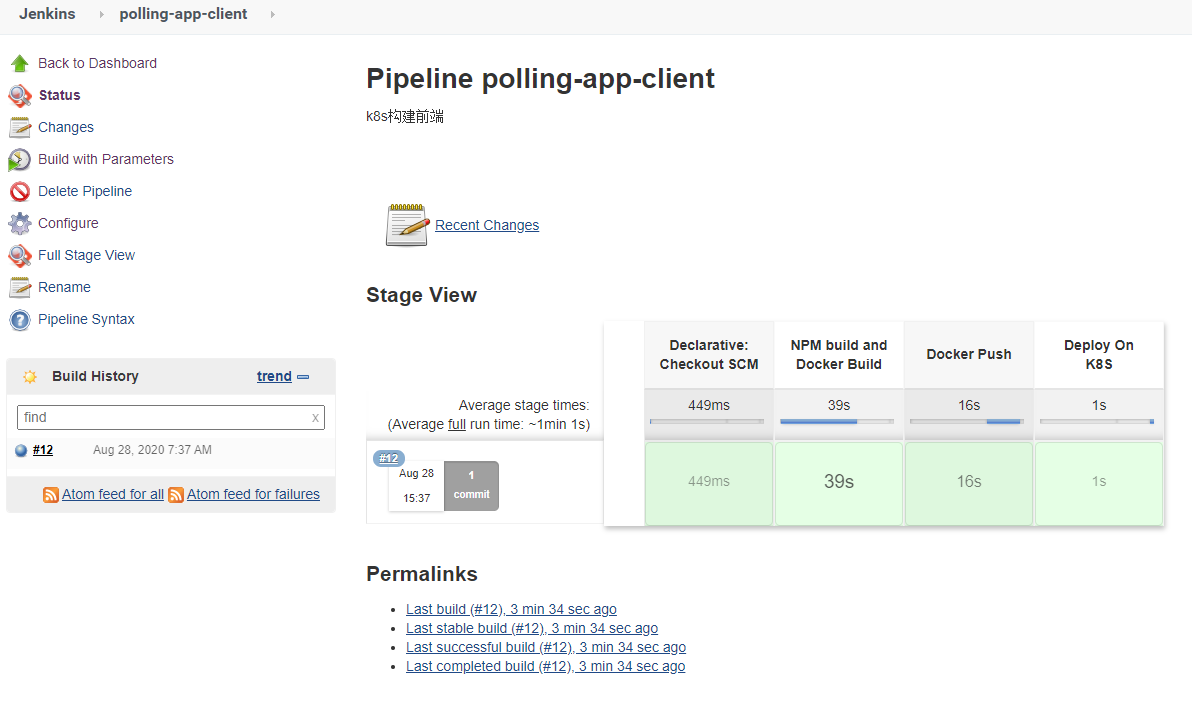Screen dimensions: 1192x707
Task: Click the Pipeline Syntax help icon
Action: tap(20, 320)
